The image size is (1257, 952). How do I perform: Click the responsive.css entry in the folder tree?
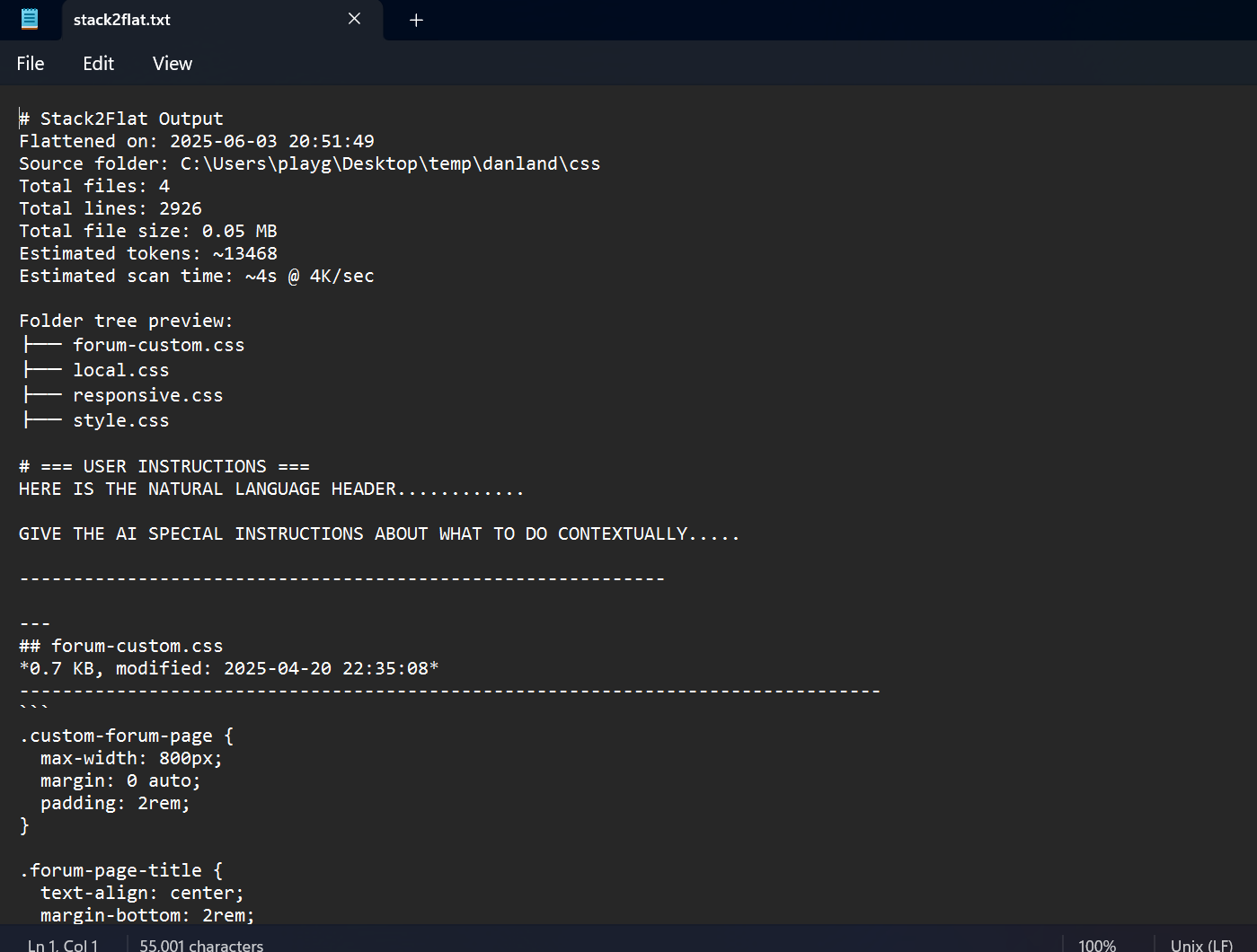tap(147, 394)
